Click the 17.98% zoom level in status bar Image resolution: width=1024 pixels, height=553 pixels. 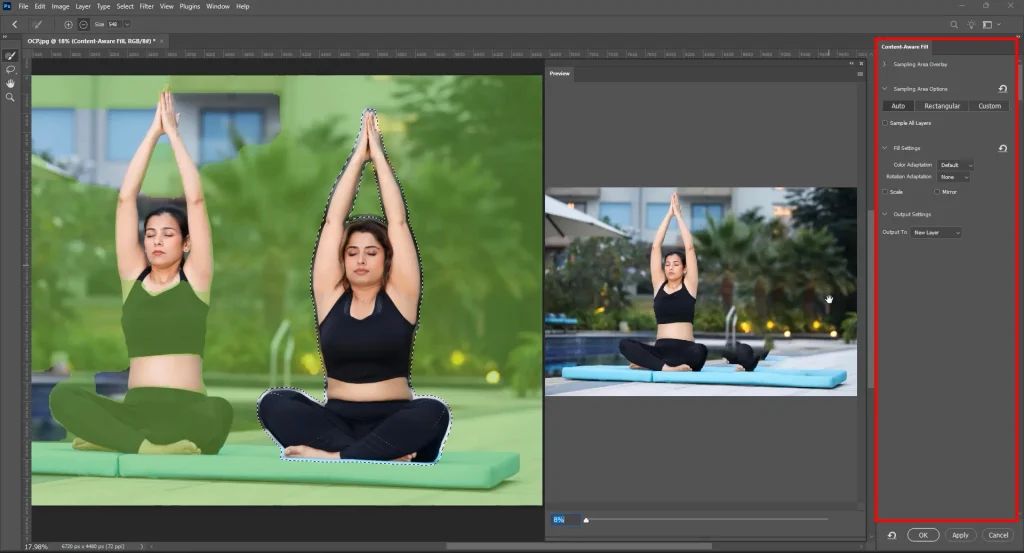coord(36,546)
